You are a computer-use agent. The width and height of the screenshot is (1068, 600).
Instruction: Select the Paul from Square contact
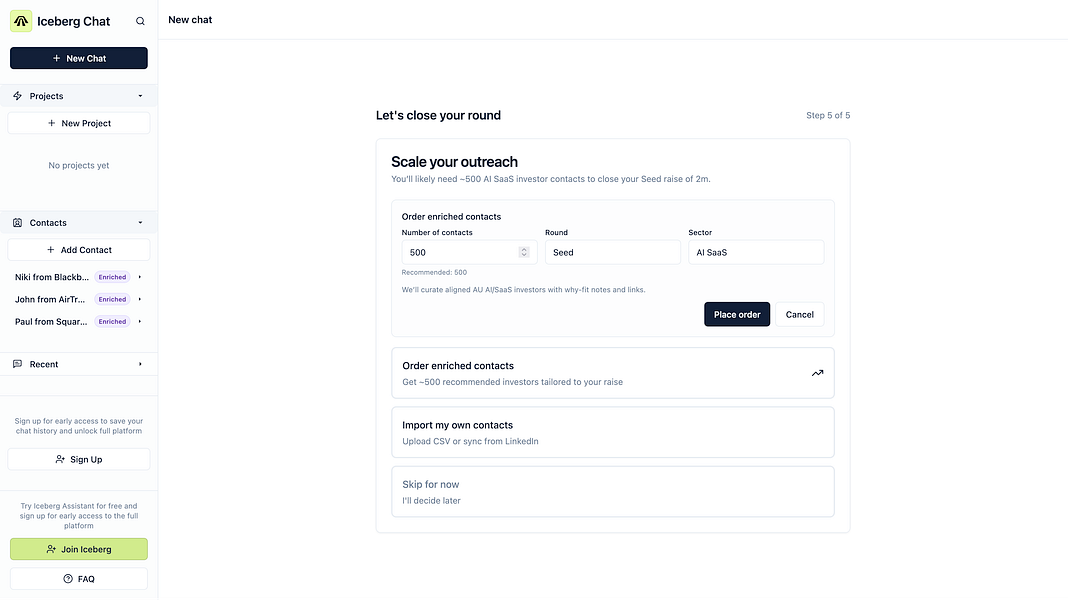51,322
